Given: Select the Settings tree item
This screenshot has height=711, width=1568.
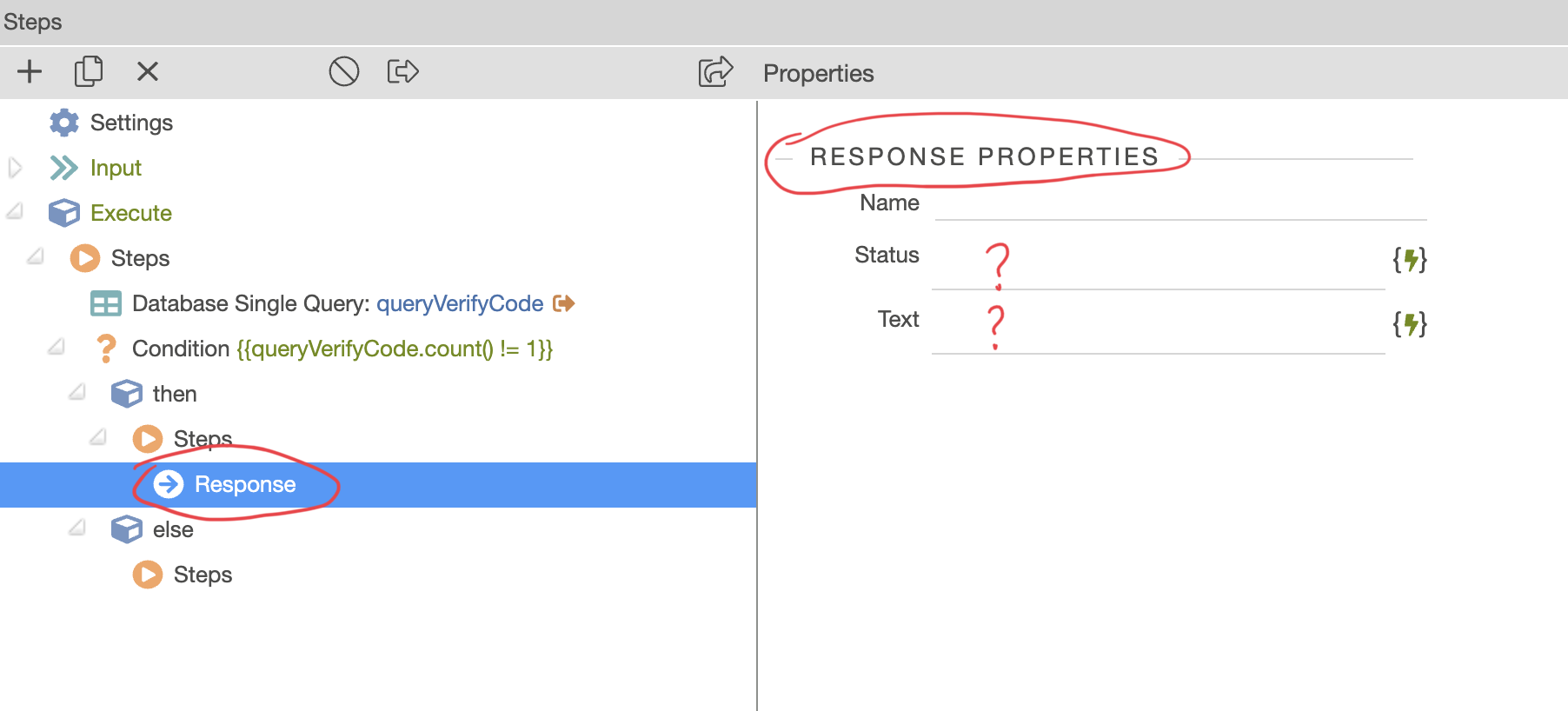Looking at the screenshot, I should [130, 123].
